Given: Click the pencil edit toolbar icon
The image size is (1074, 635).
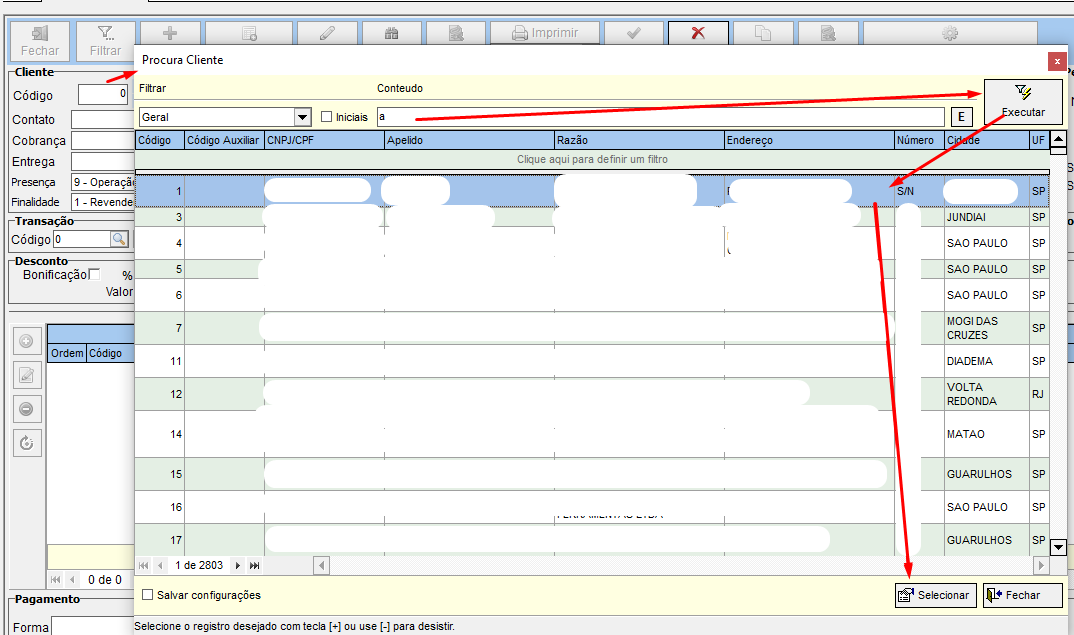Looking at the screenshot, I should [327, 33].
